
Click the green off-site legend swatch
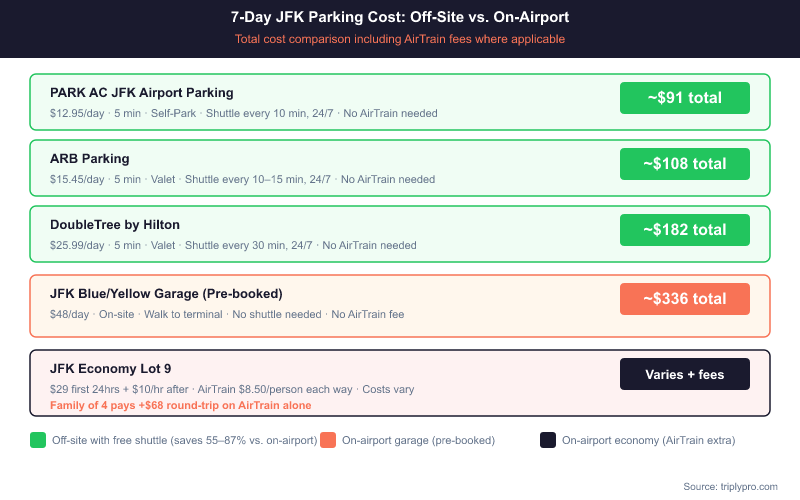[x=38, y=440]
